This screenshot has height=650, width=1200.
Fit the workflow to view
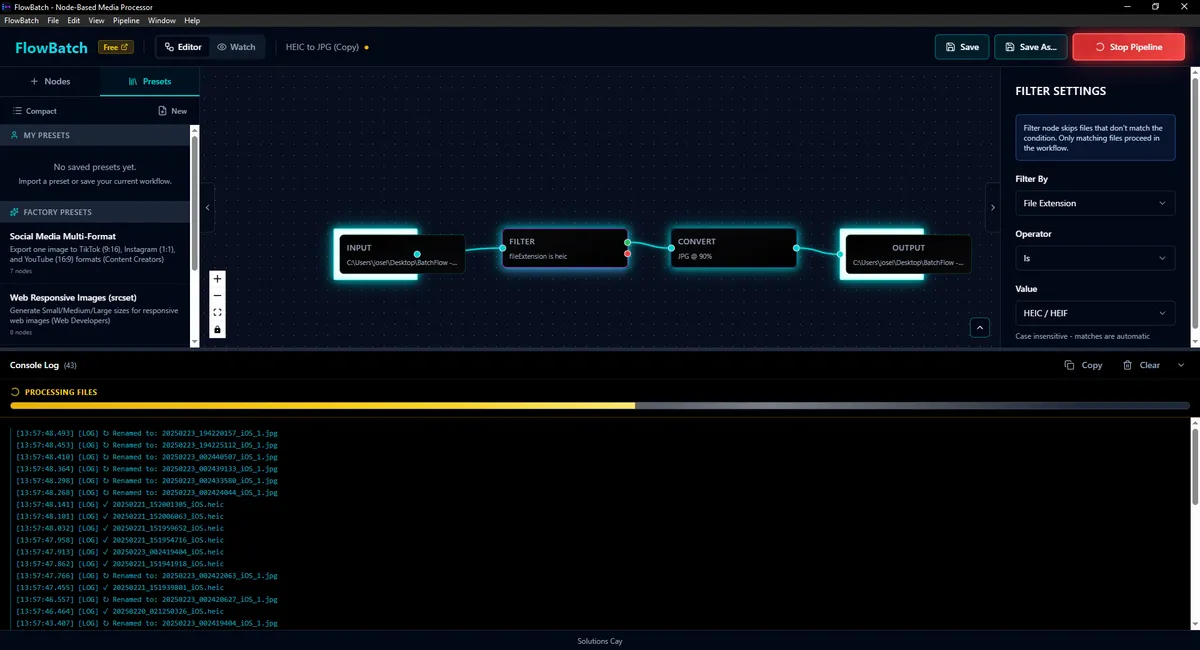pos(217,312)
